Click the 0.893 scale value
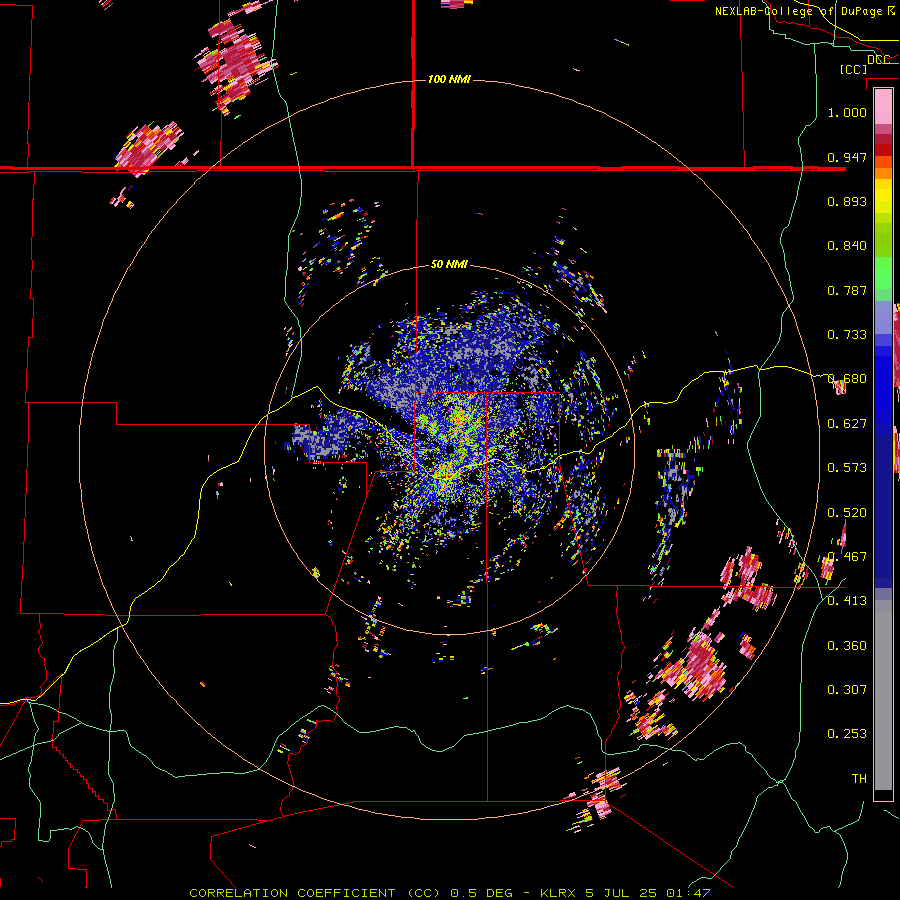Image resolution: width=900 pixels, height=900 pixels. point(847,201)
